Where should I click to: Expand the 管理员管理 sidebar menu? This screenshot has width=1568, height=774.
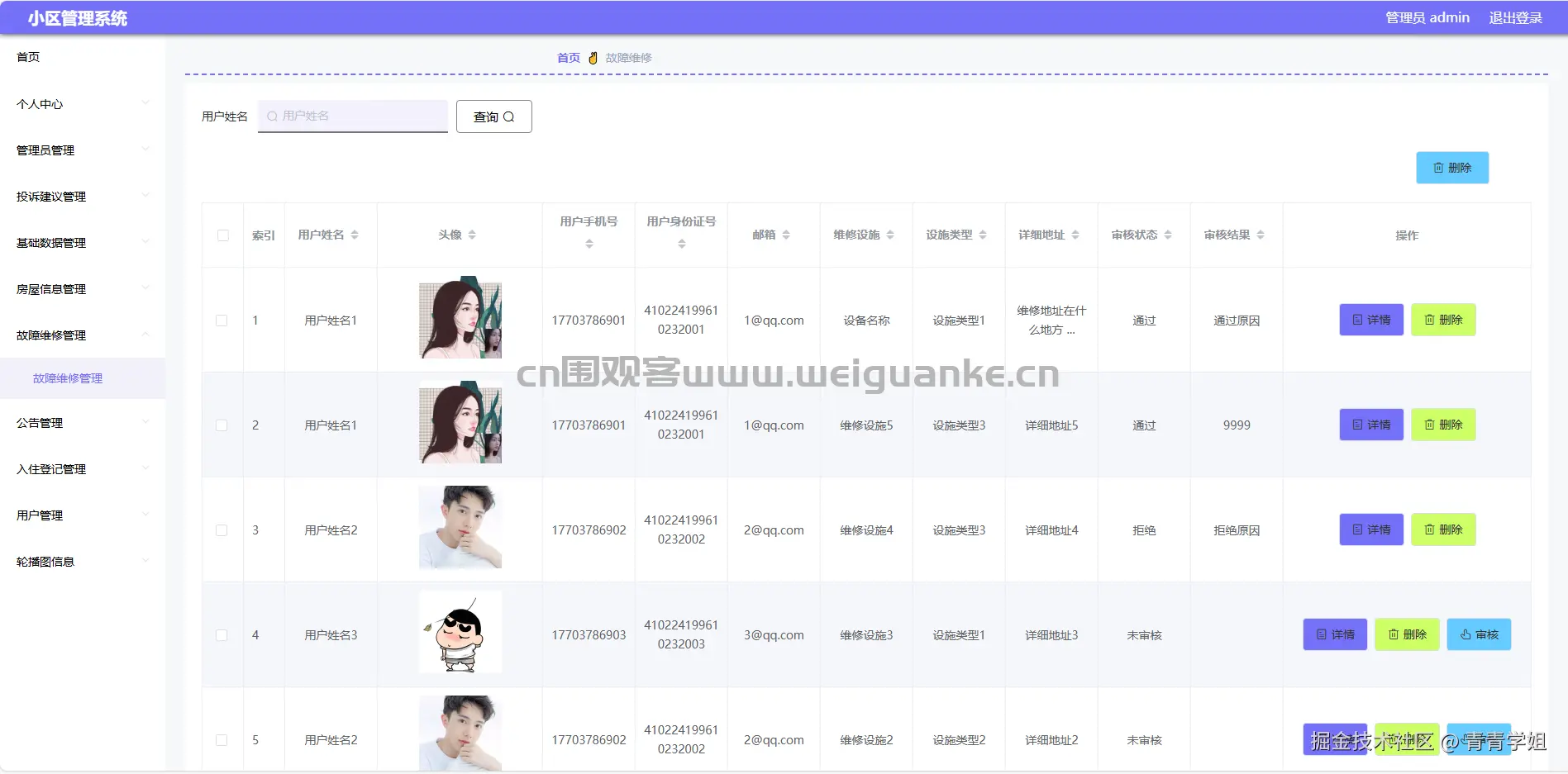click(x=83, y=150)
